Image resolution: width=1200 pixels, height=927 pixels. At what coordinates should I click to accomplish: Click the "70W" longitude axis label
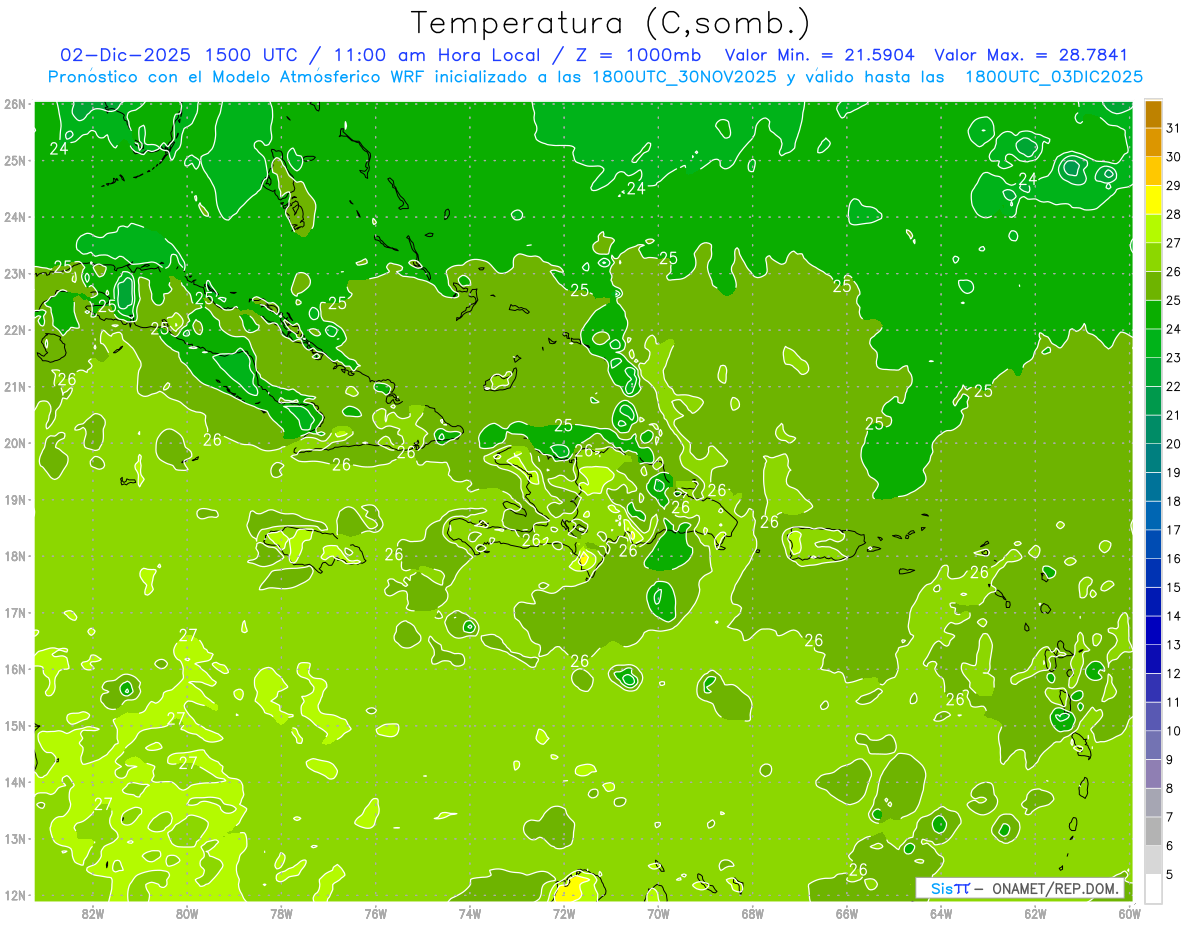click(658, 913)
